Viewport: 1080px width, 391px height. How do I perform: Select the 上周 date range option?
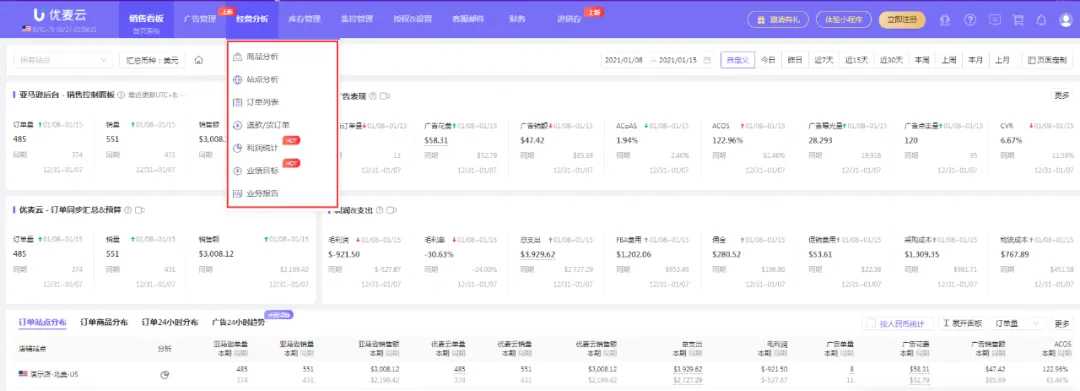click(948, 60)
